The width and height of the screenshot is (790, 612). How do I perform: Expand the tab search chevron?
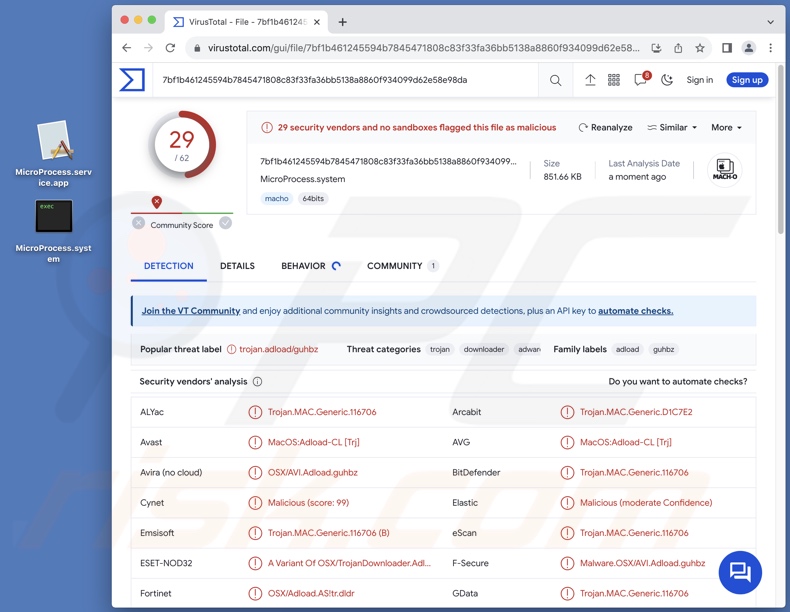[x=770, y=22]
